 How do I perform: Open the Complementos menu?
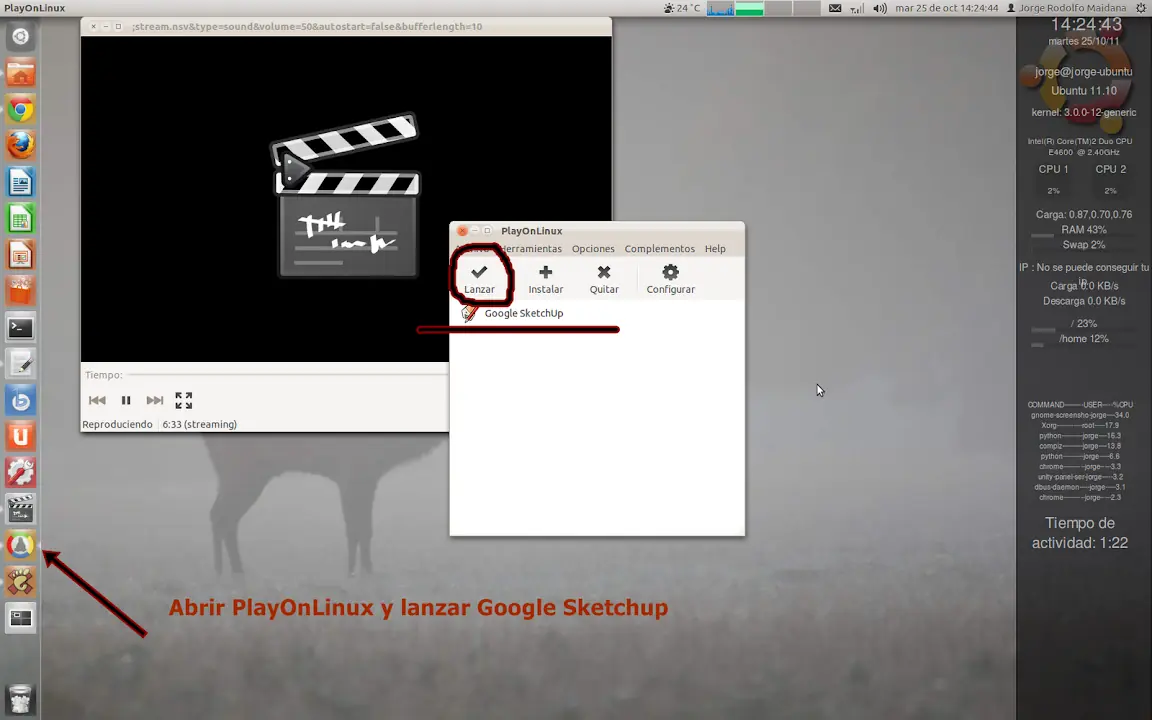click(x=659, y=249)
